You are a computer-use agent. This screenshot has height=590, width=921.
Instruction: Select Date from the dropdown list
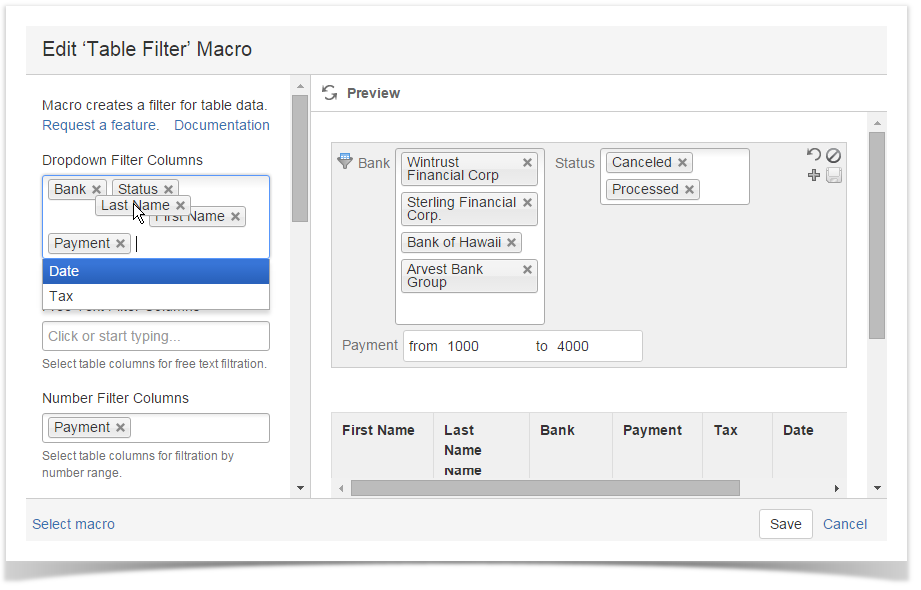[155, 271]
